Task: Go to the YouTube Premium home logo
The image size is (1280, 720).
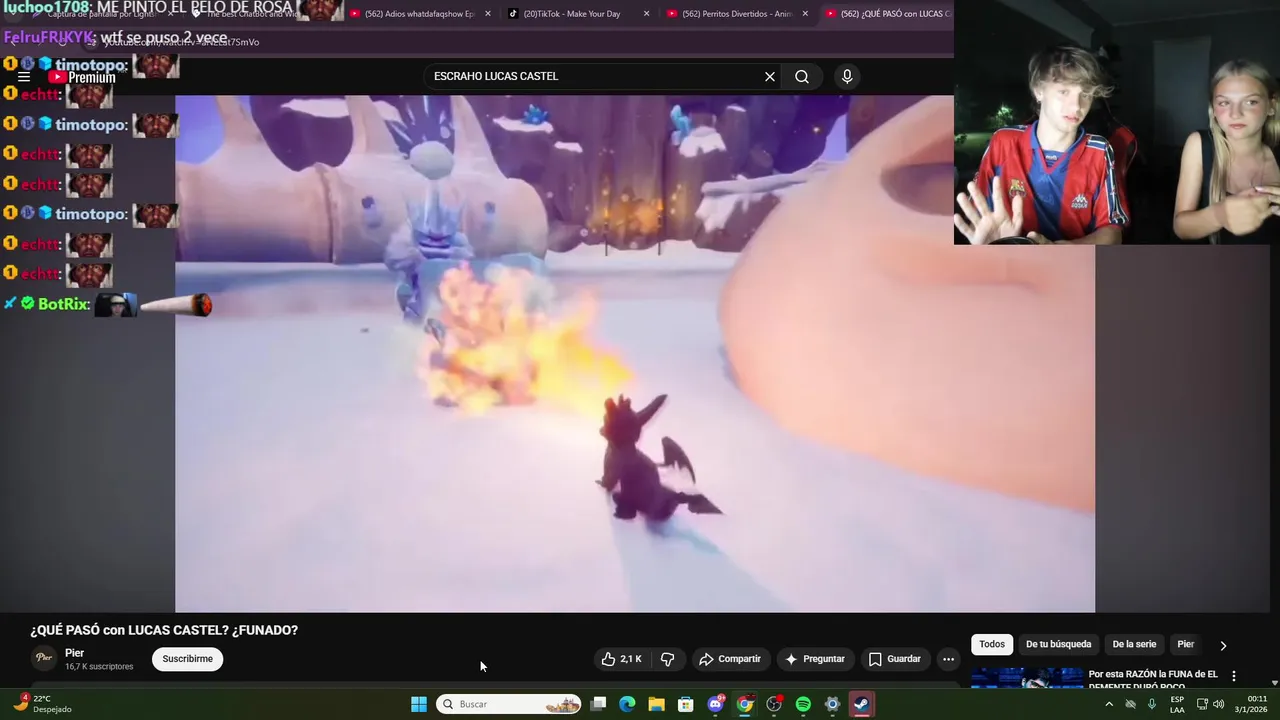Action: (x=82, y=77)
